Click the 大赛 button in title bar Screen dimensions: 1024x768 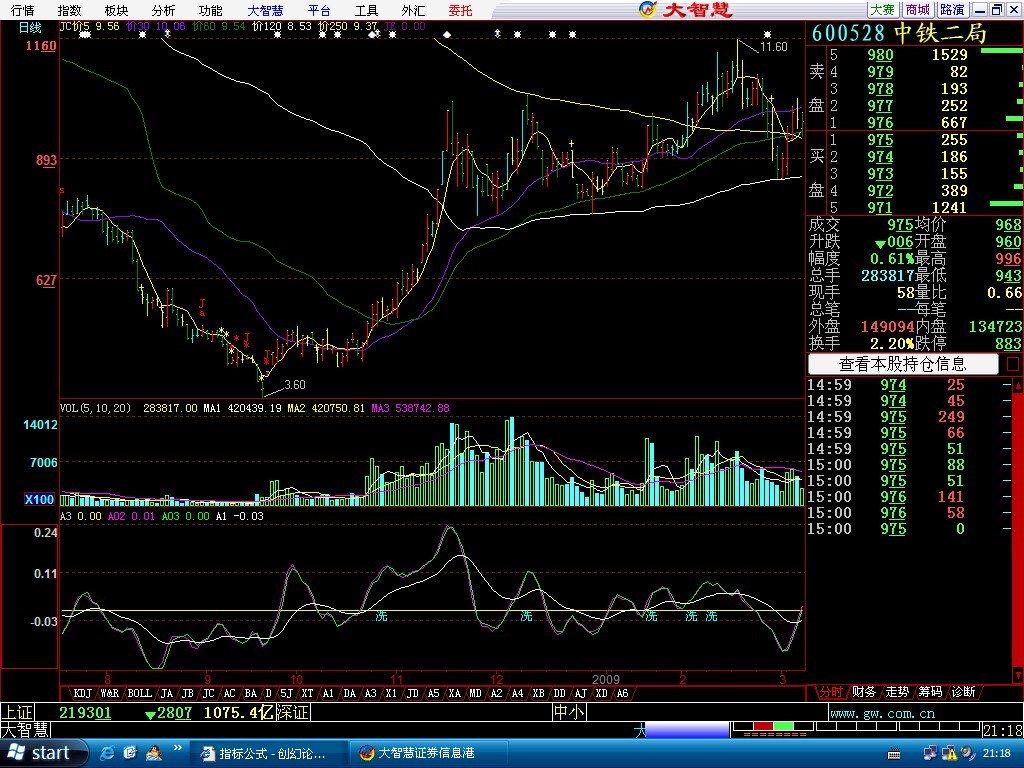883,9
